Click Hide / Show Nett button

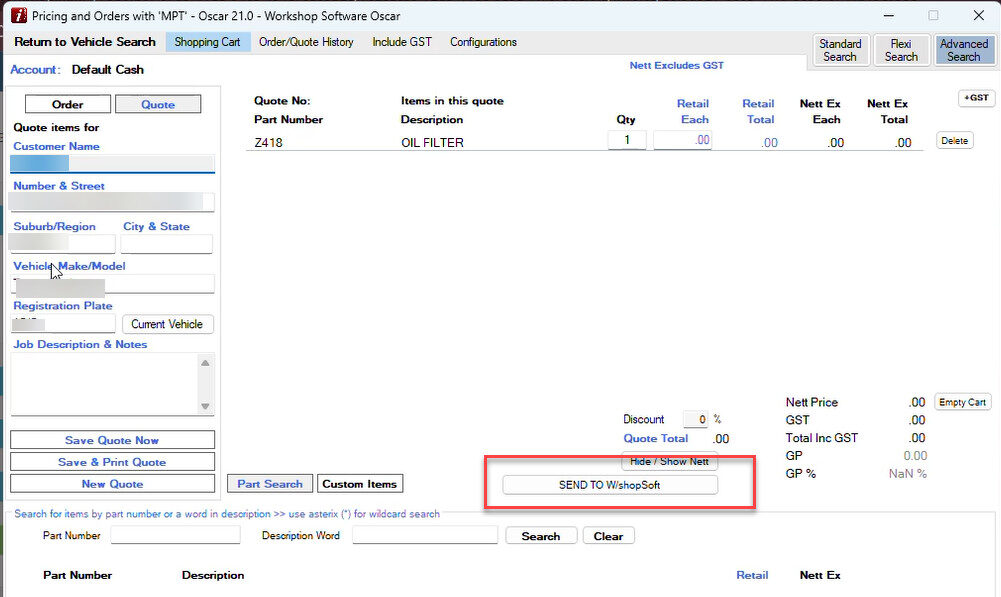pos(669,461)
